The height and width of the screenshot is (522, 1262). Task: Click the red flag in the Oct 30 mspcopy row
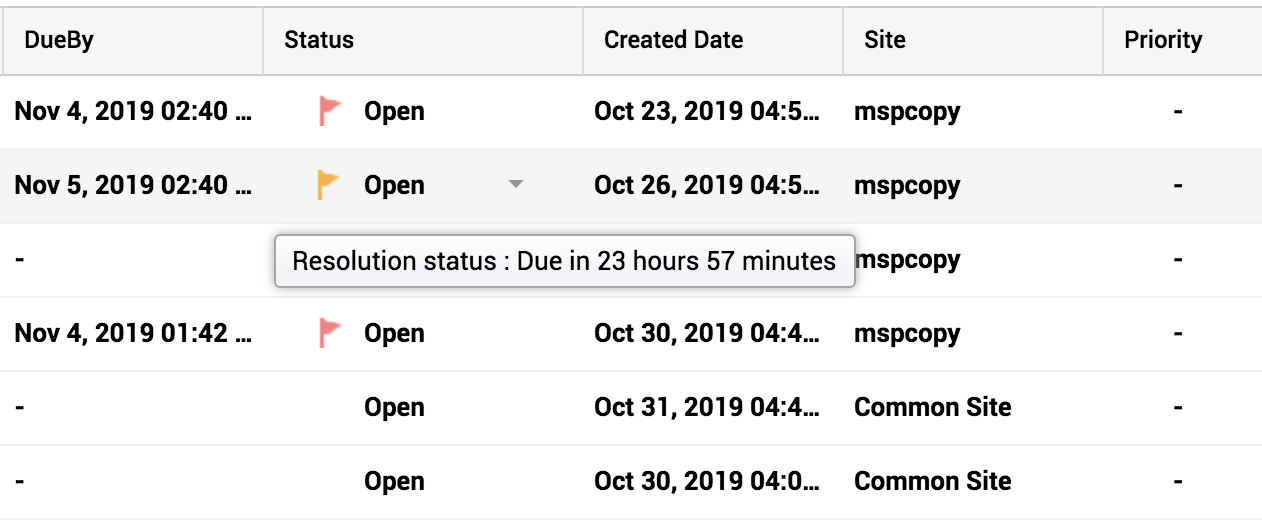pyautogui.click(x=330, y=333)
